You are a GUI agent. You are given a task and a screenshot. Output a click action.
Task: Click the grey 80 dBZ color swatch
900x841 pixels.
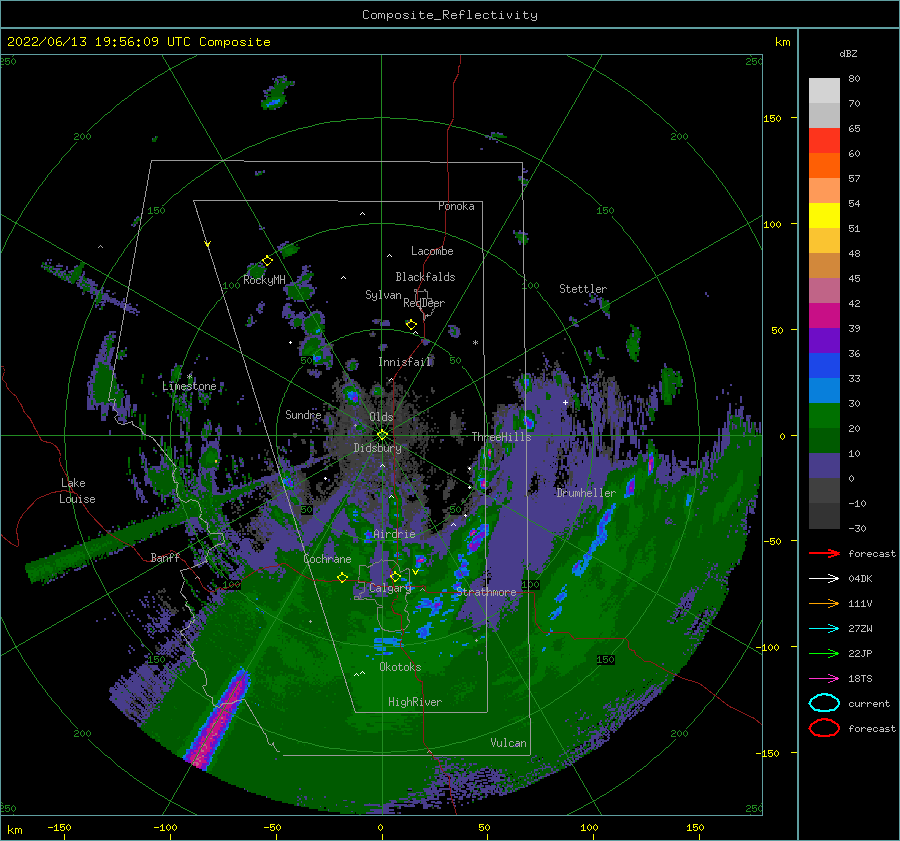(x=824, y=90)
